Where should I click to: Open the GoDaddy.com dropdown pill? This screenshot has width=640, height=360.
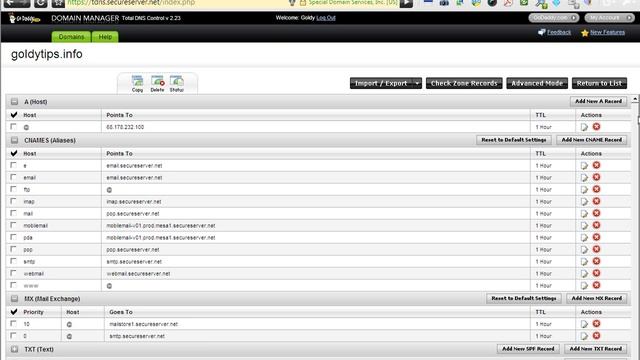[x=553, y=18]
